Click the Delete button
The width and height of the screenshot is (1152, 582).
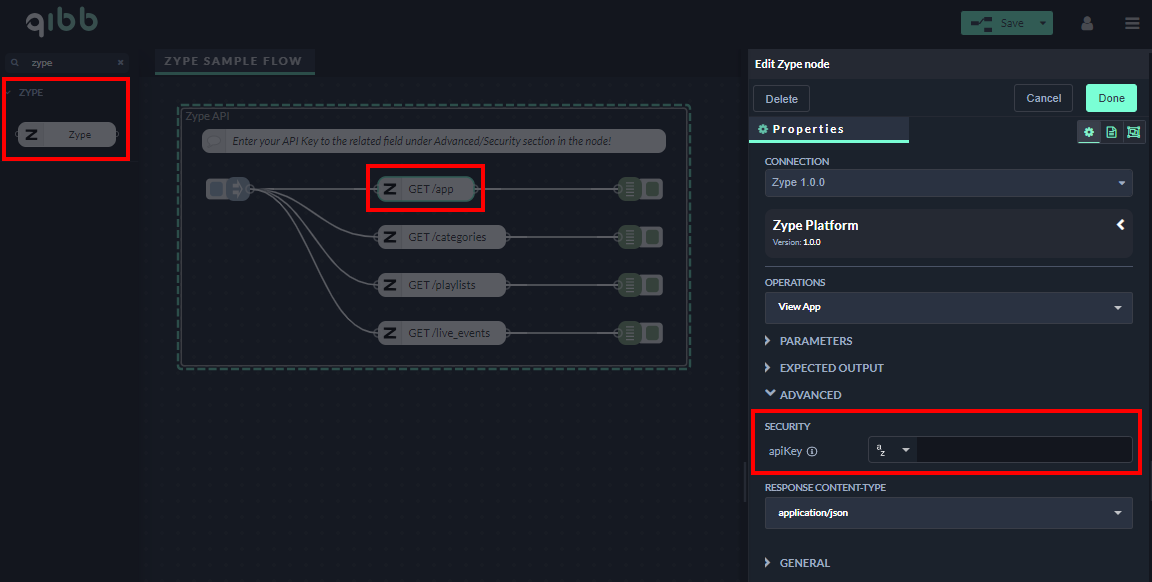click(781, 99)
